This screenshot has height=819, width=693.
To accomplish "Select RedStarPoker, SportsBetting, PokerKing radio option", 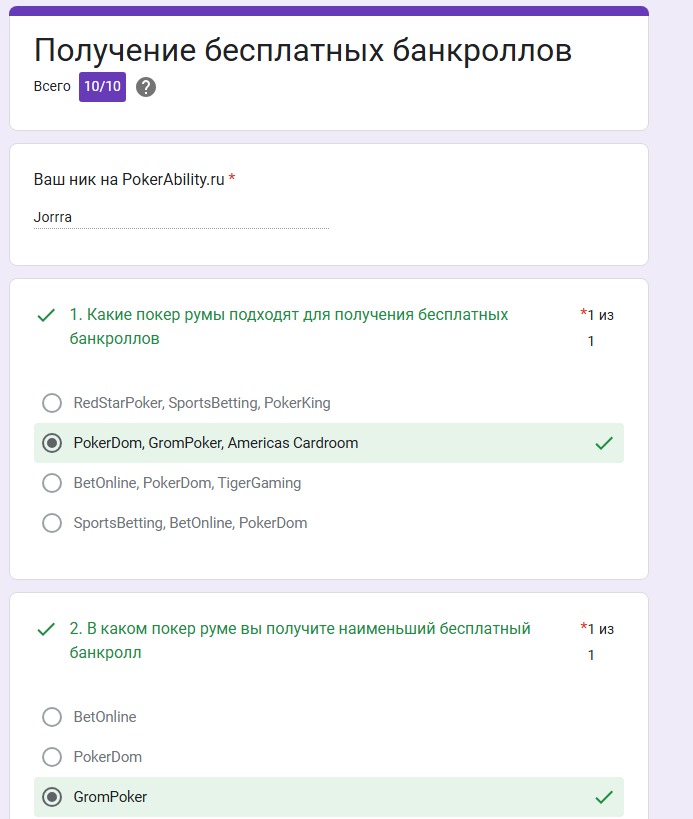I will 52,403.
